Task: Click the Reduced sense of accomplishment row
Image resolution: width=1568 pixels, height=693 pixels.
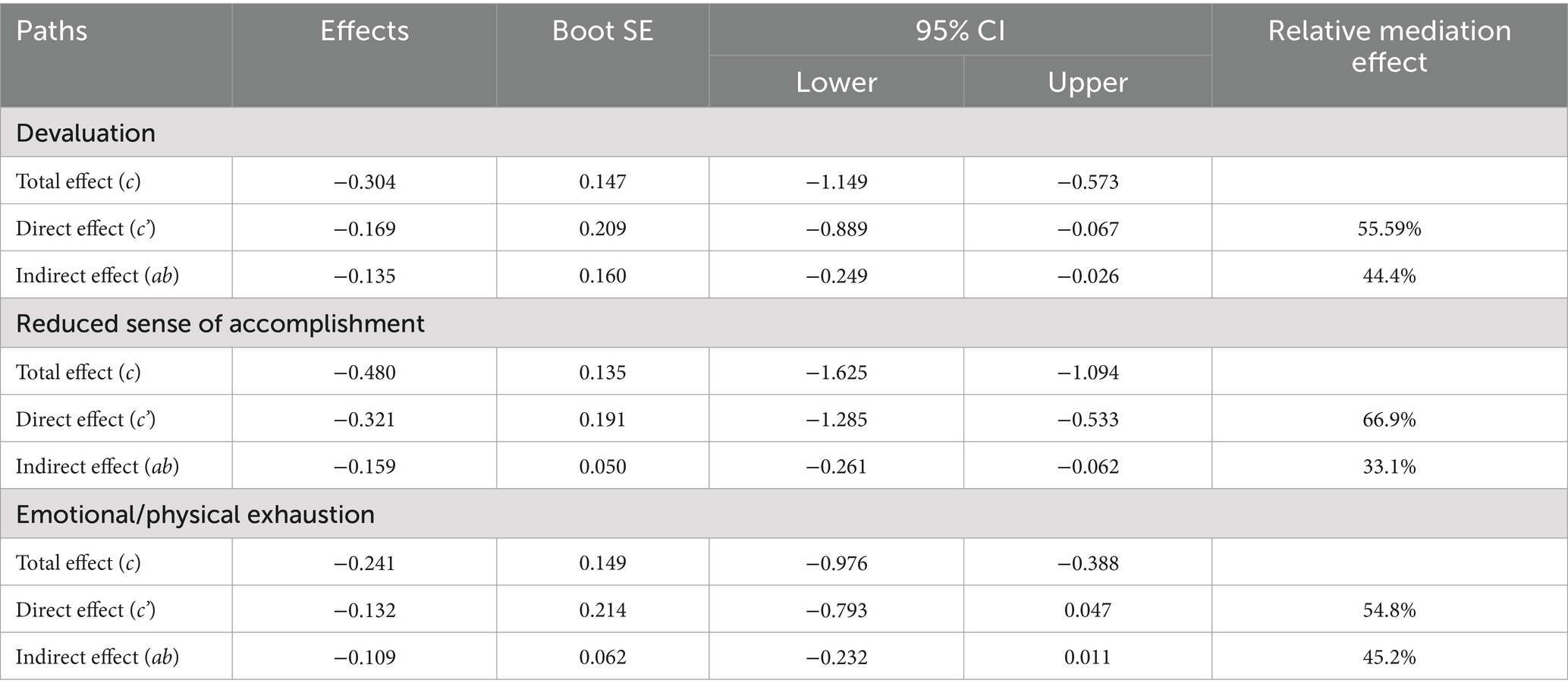Action: 220,324
